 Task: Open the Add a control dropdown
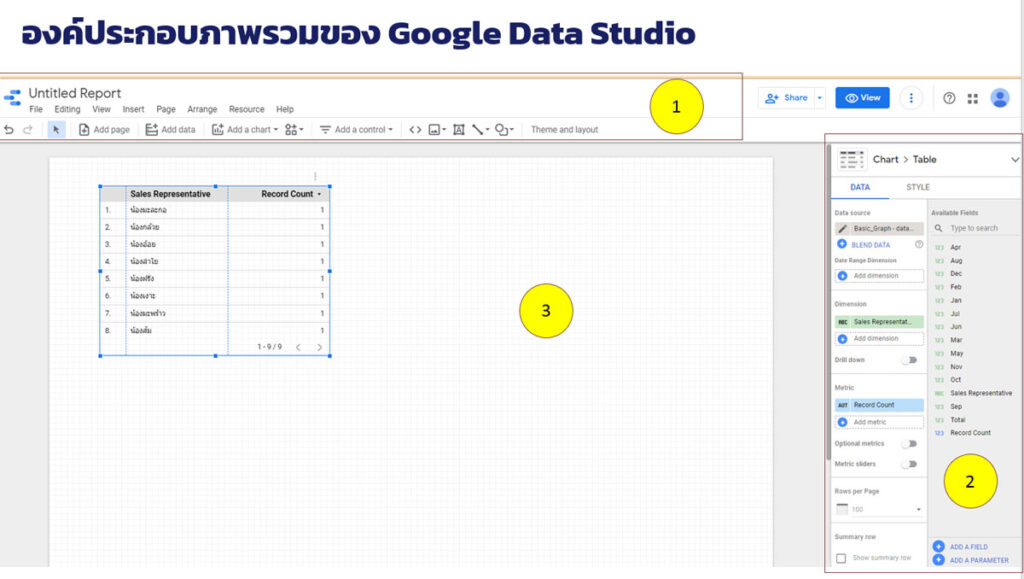point(357,130)
